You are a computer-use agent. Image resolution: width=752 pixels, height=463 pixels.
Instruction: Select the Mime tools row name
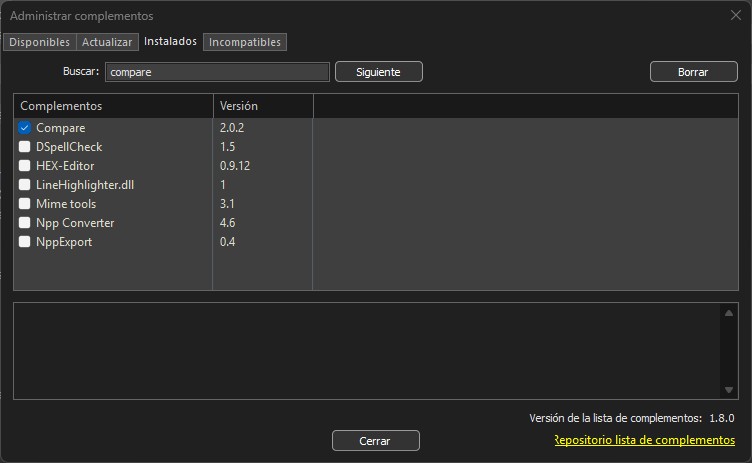point(66,204)
